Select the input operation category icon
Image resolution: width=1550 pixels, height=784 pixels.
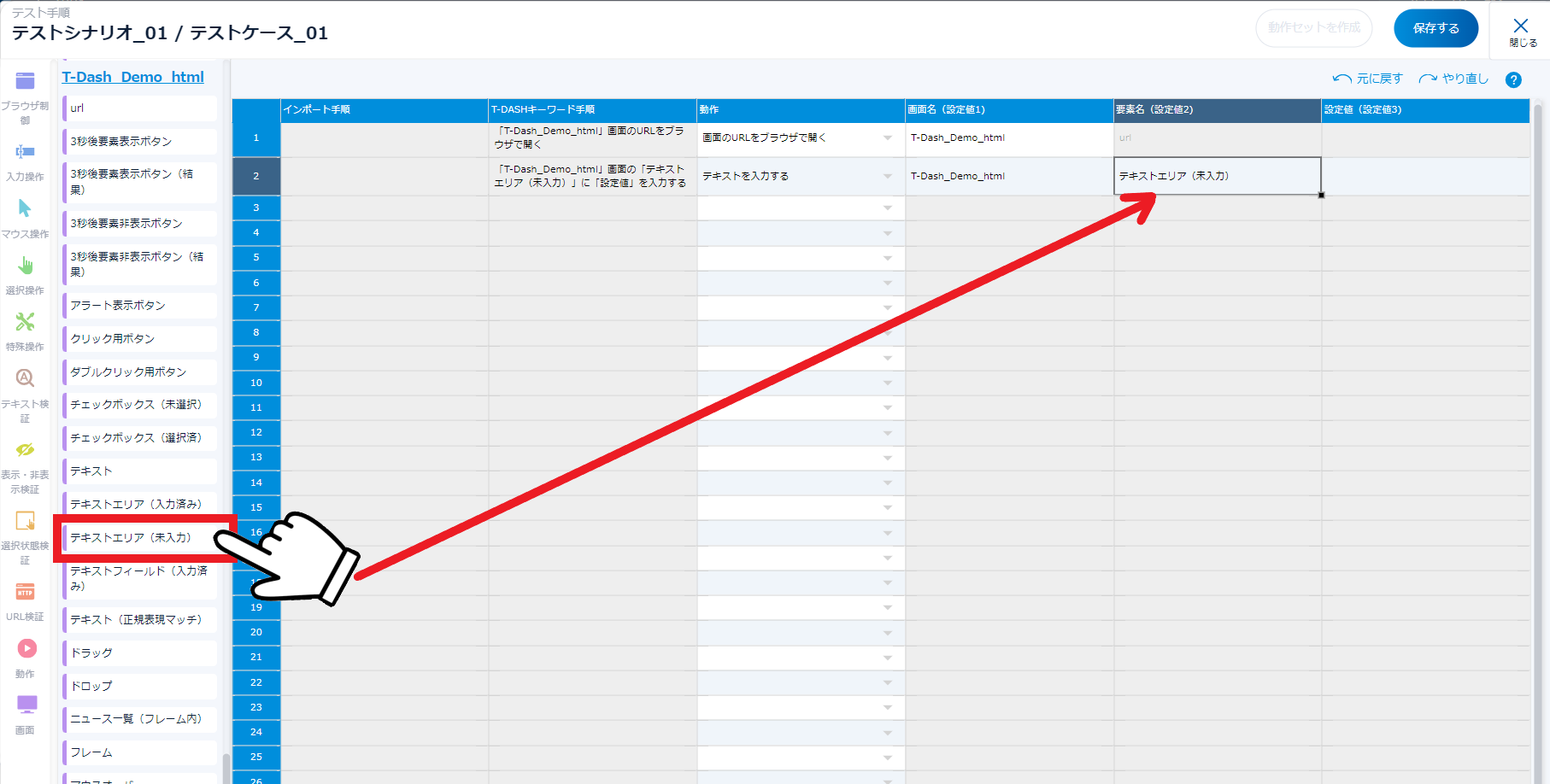25,152
